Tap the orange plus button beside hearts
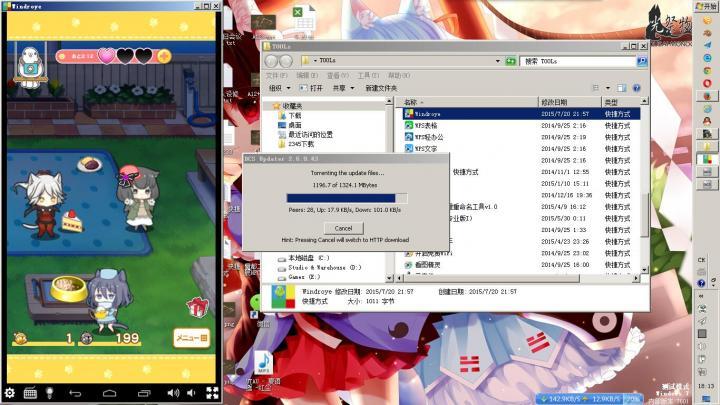This screenshot has width=720, height=405. (163, 56)
